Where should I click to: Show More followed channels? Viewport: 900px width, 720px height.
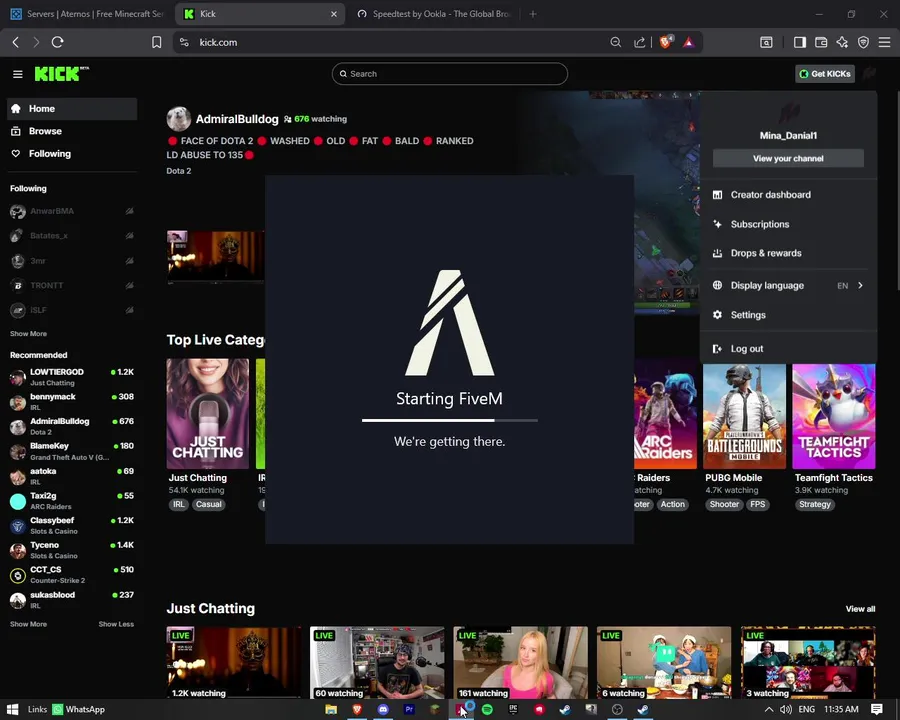pyautogui.click(x=28, y=334)
